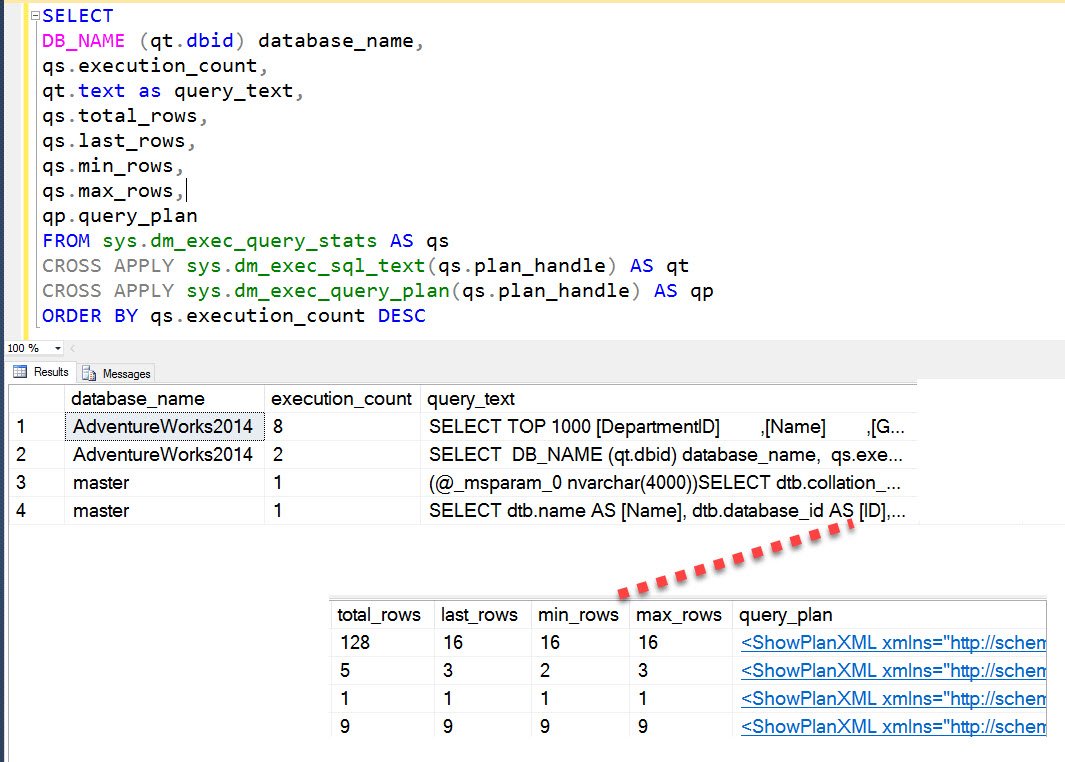
Task: Select the execution_count column header
Action: click(x=342, y=399)
